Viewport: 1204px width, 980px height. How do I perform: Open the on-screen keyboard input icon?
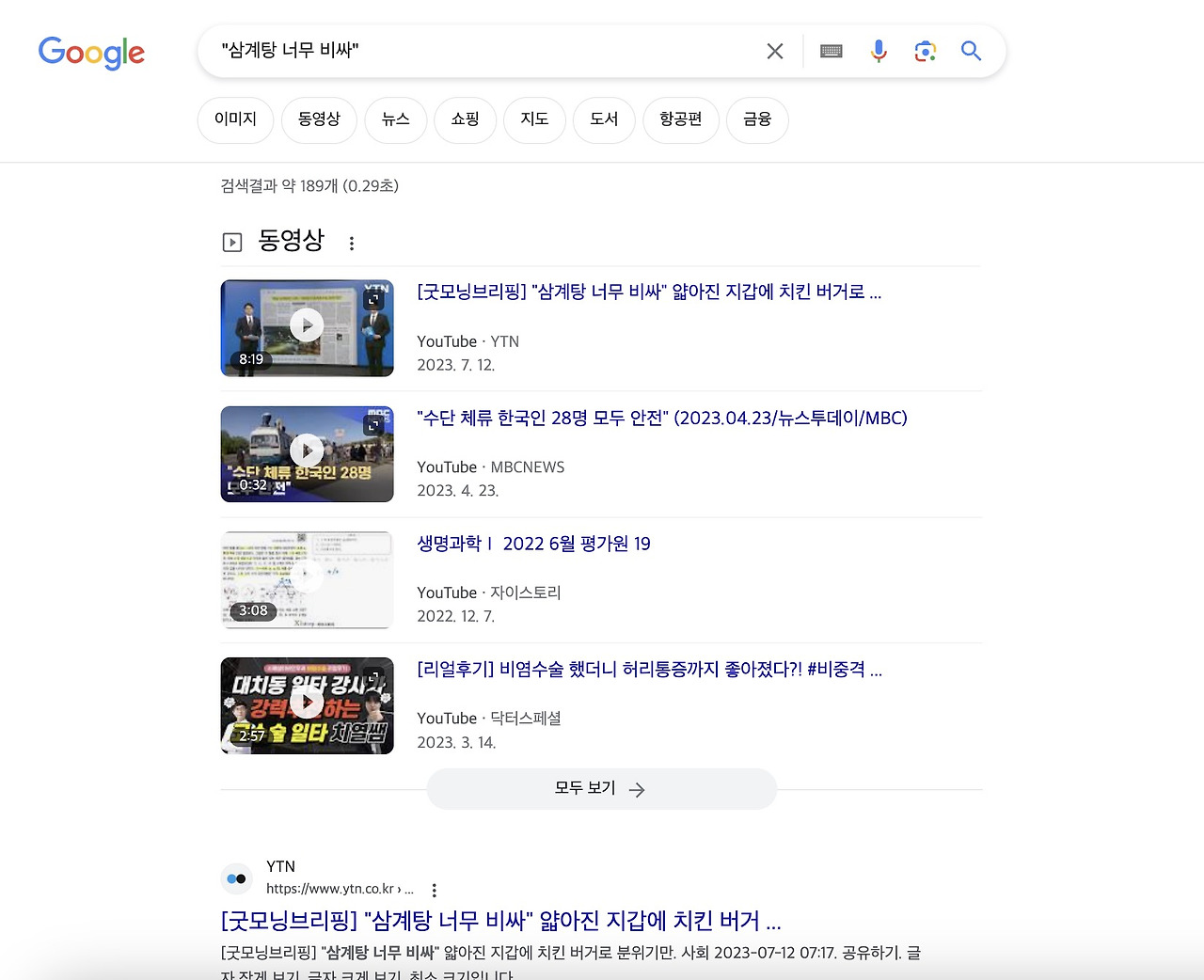click(831, 51)
